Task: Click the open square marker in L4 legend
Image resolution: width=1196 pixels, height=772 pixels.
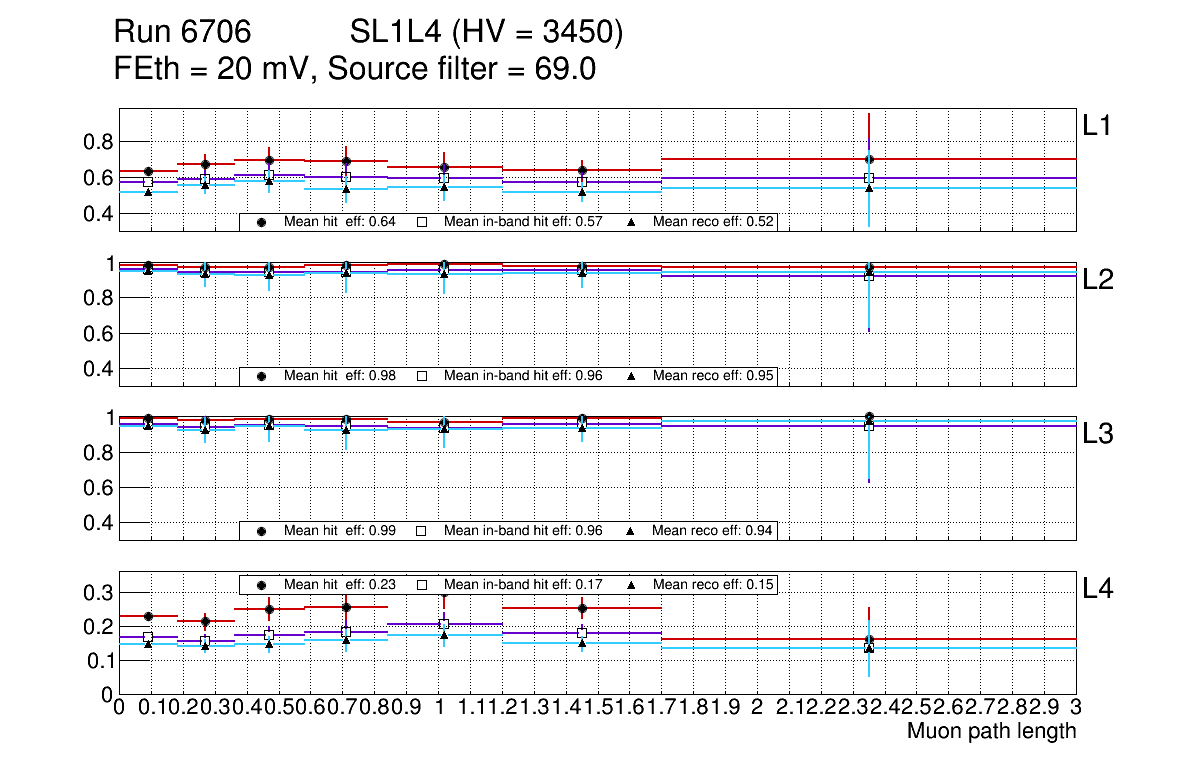Action: [x=422, y=584]
